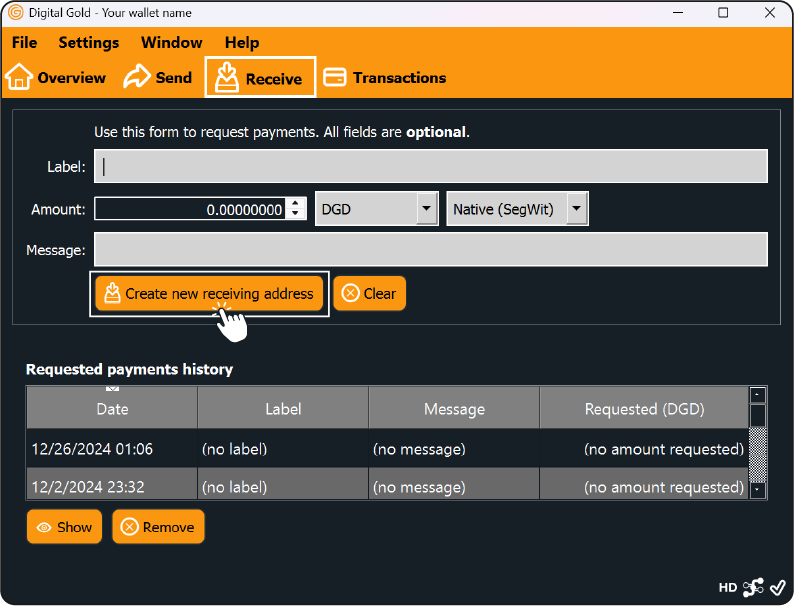The image size is (794, 606).
Task: Remove the selected payment request
Action: pos(158,527)
